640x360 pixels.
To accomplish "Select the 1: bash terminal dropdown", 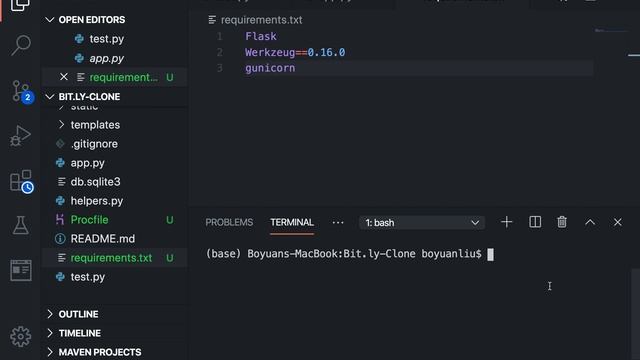I will click(x=422, y=223).
